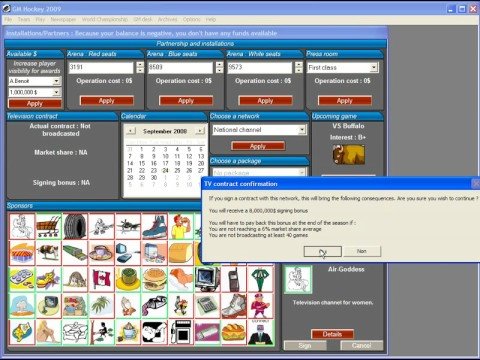Pick the green suit sponsor icon
The width and height of the screenshot is (480, 360).
click(260, 279)
